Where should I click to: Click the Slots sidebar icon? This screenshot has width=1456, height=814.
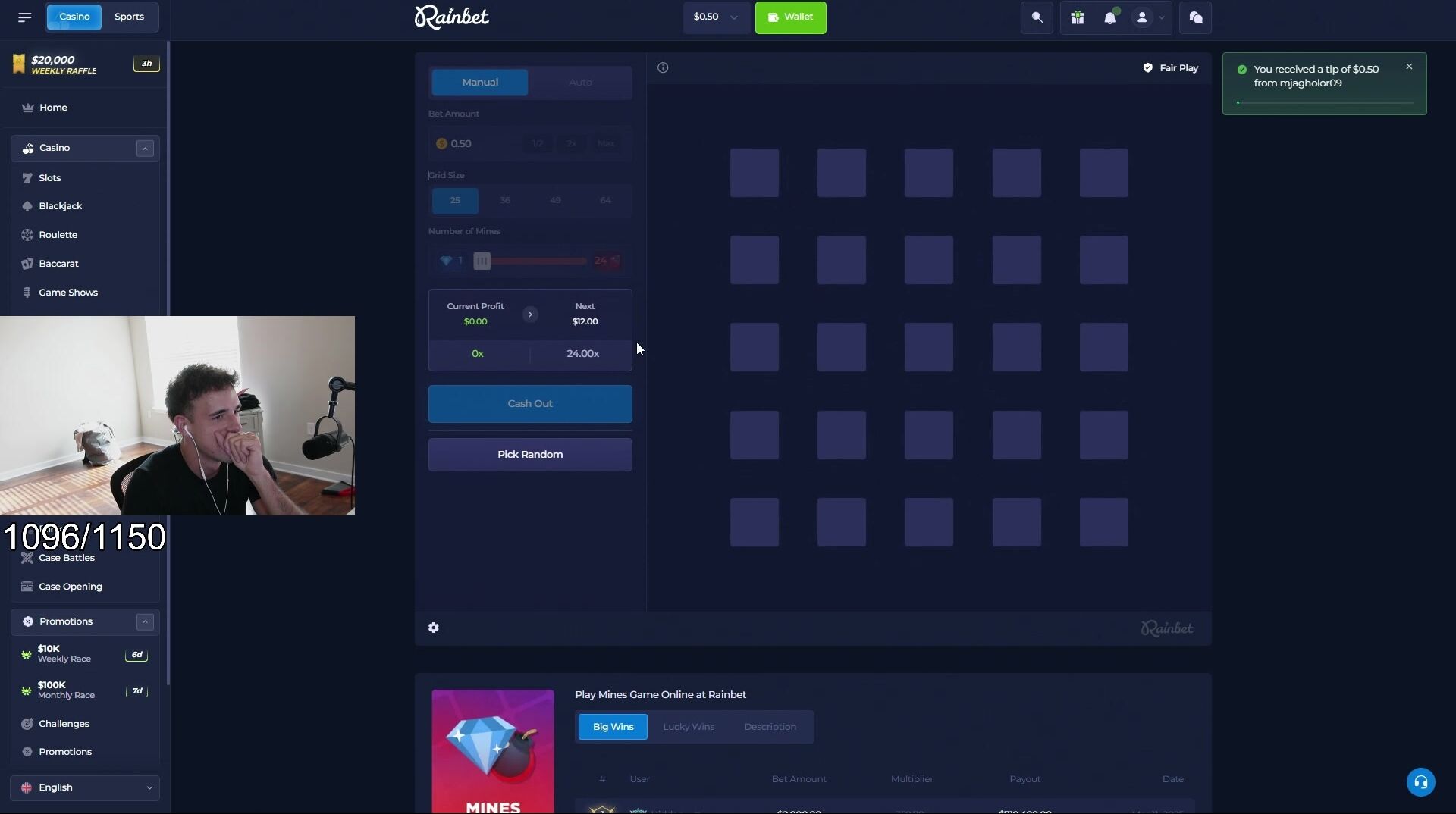pos(27,178)
